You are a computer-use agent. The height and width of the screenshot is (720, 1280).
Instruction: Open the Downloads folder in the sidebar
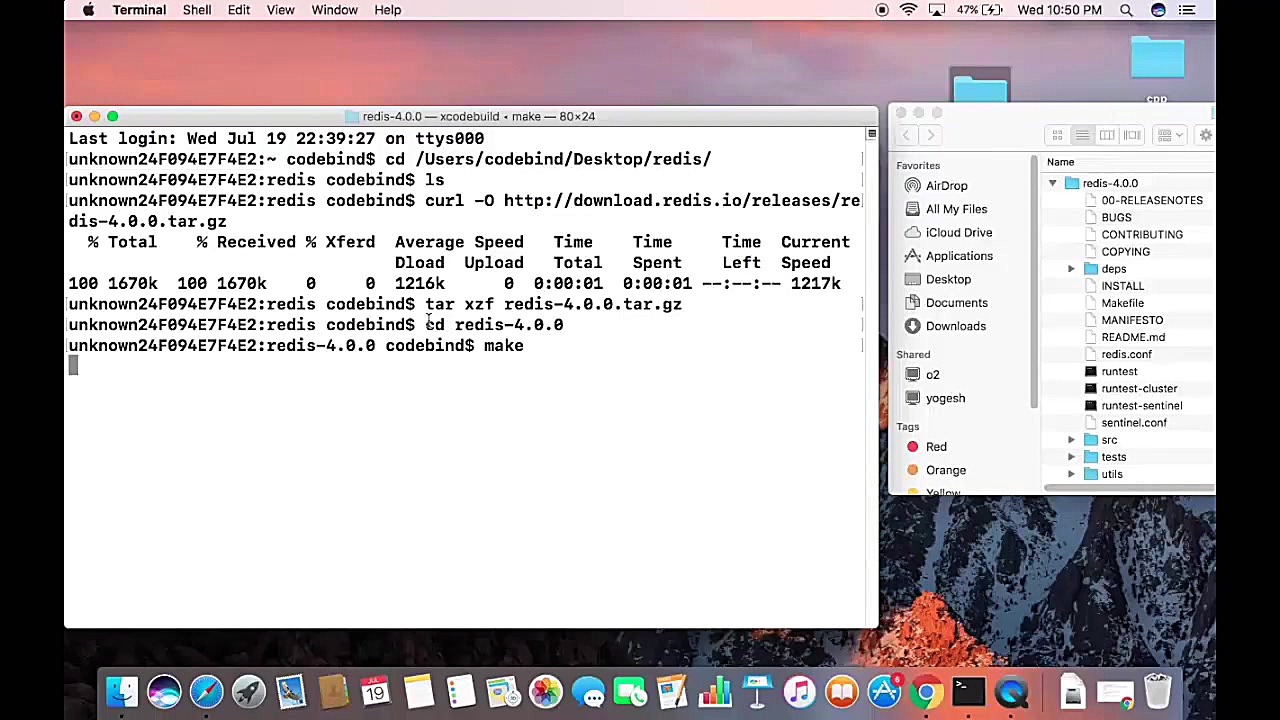click(x=955, y=325)
